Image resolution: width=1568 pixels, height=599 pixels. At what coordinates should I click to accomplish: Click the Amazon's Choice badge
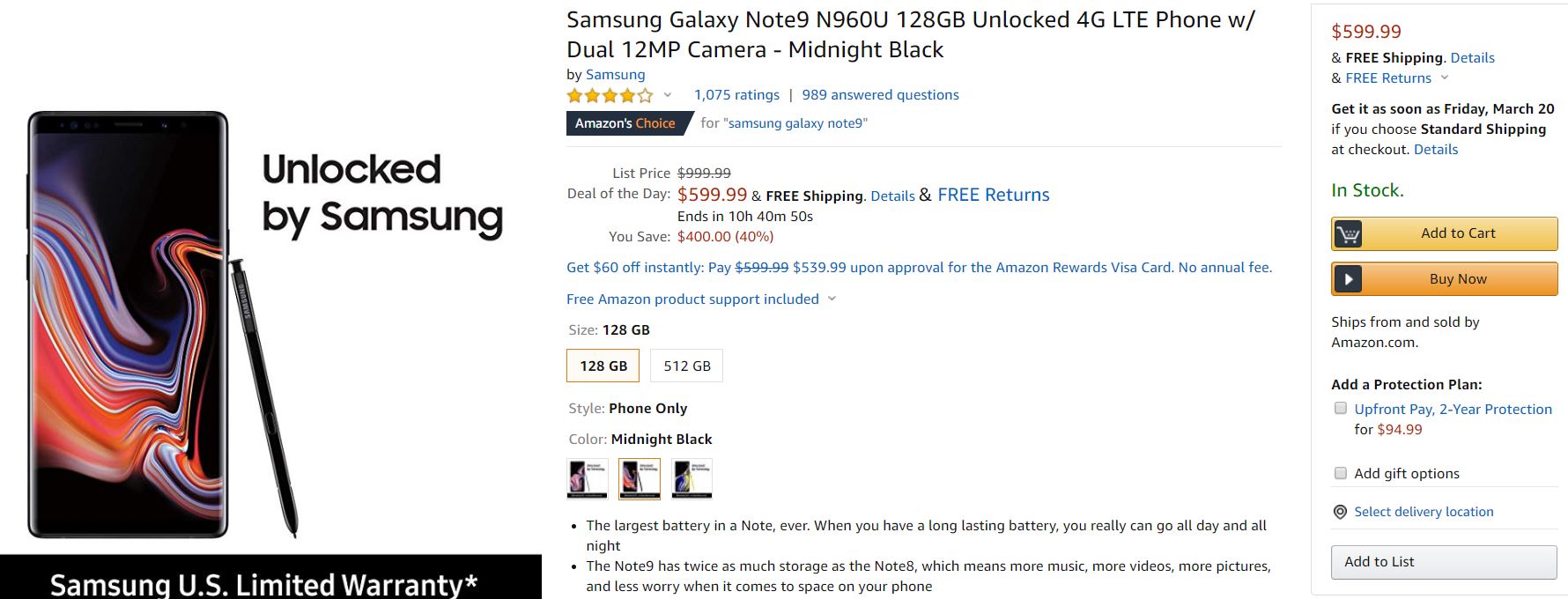(625, 123)
